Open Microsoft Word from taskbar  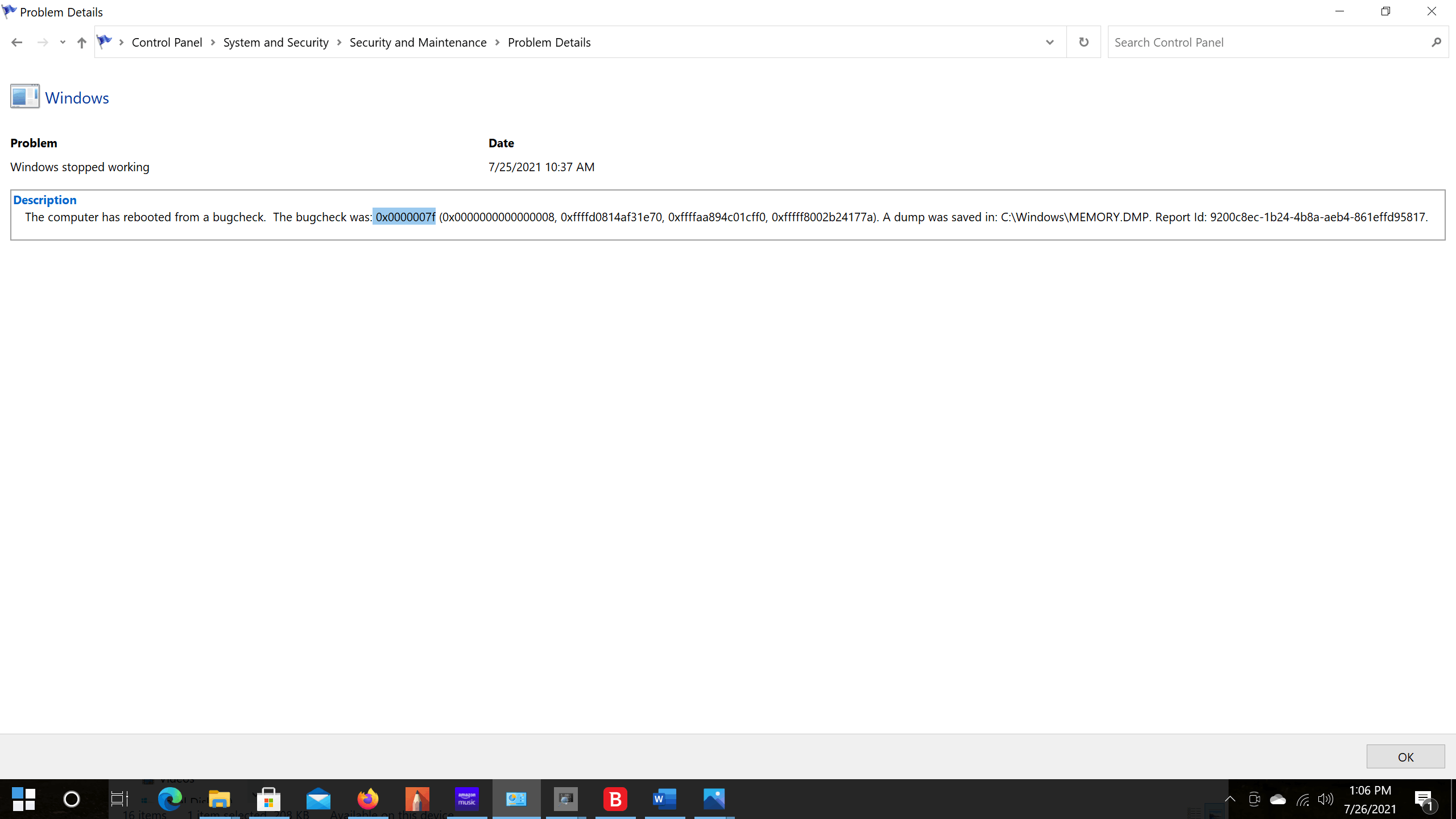664,799
